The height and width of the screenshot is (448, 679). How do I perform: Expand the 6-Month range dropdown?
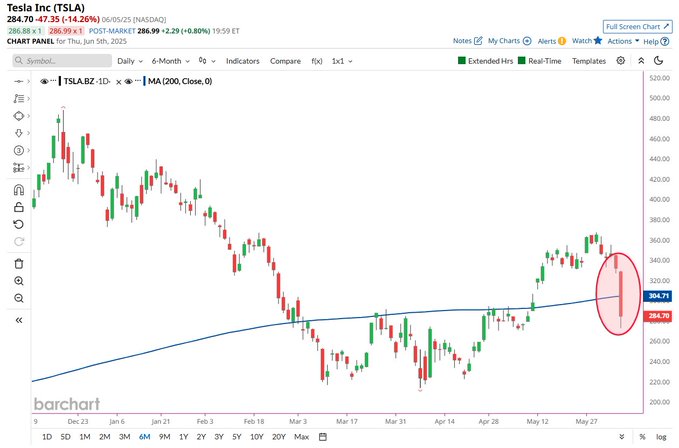pyautogui.click(x=171, y=61)
